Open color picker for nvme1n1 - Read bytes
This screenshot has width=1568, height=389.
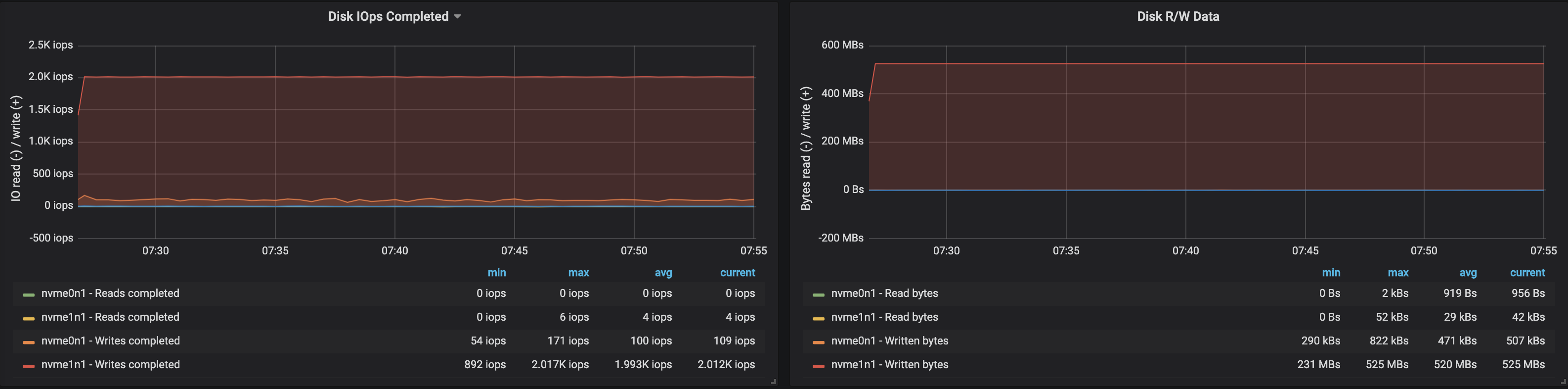coord(818,318)
